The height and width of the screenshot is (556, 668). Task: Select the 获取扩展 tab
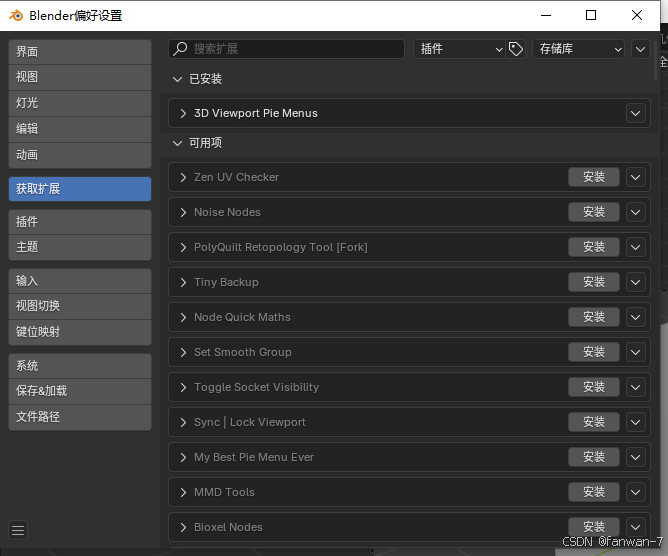pos(80,189)
